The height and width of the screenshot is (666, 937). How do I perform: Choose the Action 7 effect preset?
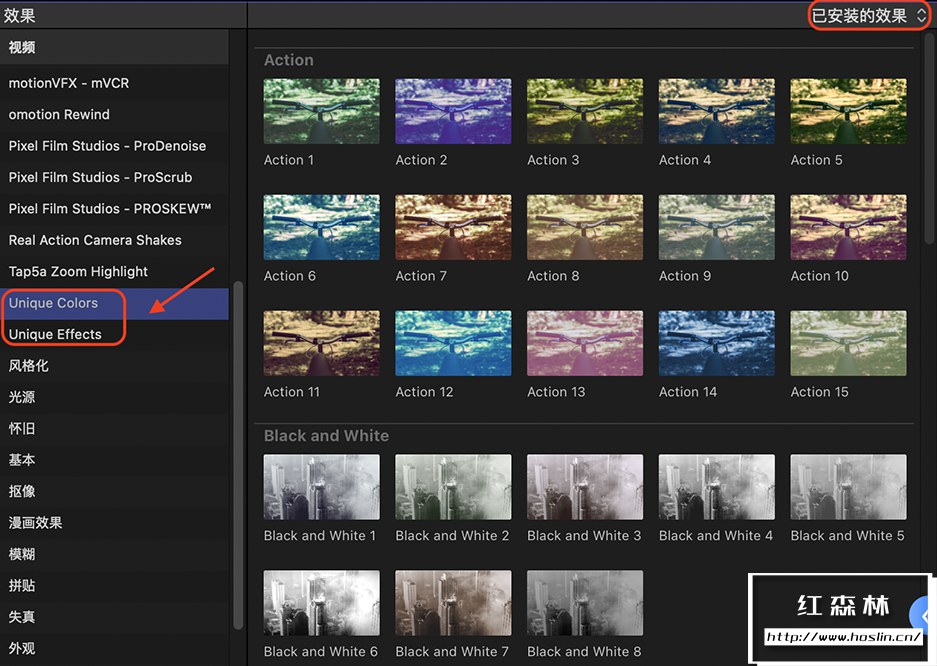click(x=453, y=228)
